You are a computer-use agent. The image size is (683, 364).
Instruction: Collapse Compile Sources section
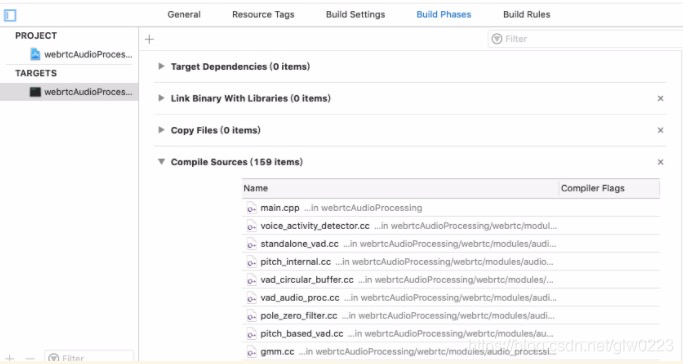(161, 162)
